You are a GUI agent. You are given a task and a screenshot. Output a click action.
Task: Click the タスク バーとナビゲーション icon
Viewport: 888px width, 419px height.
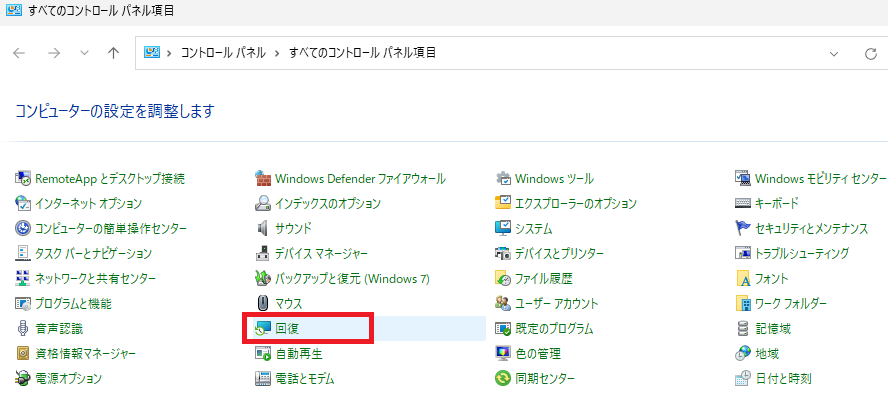click(23, 253)
